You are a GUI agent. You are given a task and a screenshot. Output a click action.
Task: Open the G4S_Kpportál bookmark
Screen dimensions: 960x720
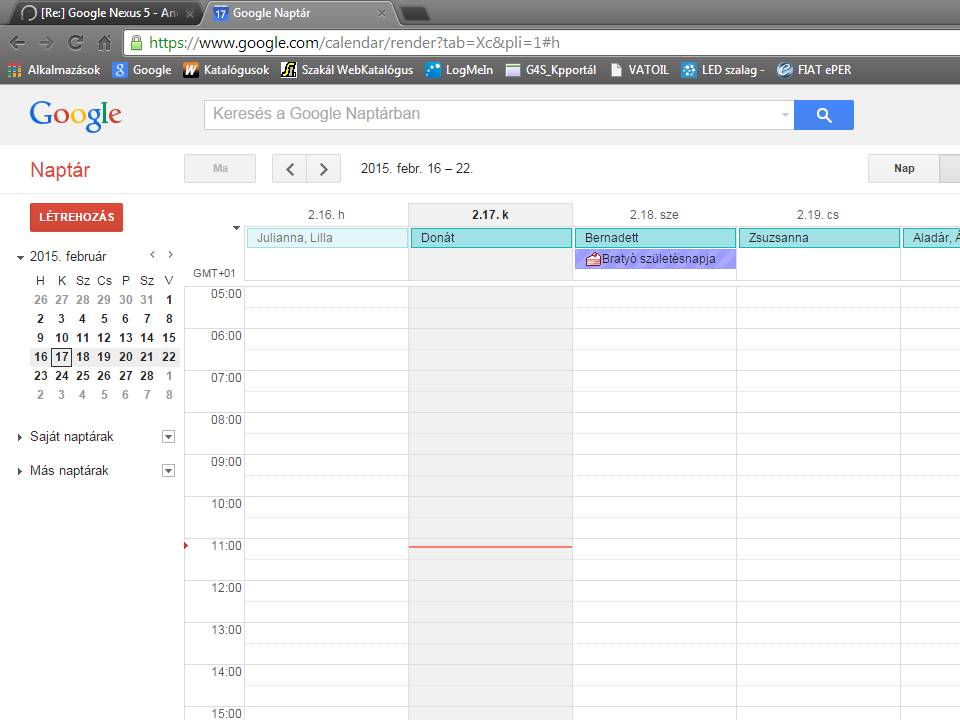point(551,70)
